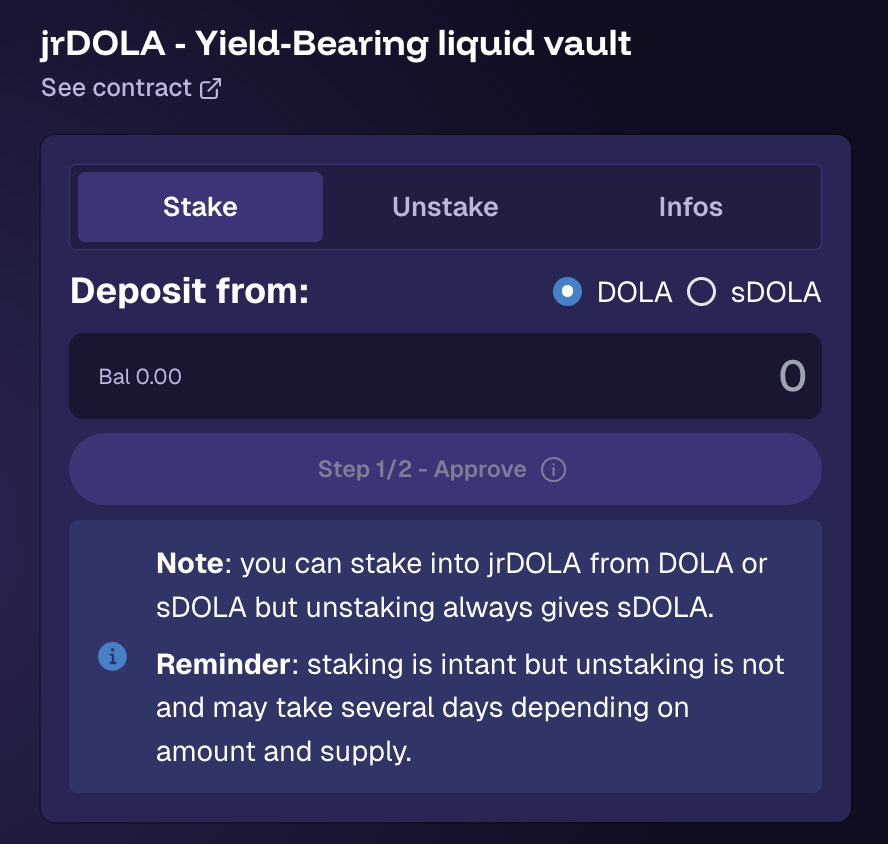The width and height of the screenshot is (888, 844).
Task: Click the Deposit from: heading
Action: (190, 291)
